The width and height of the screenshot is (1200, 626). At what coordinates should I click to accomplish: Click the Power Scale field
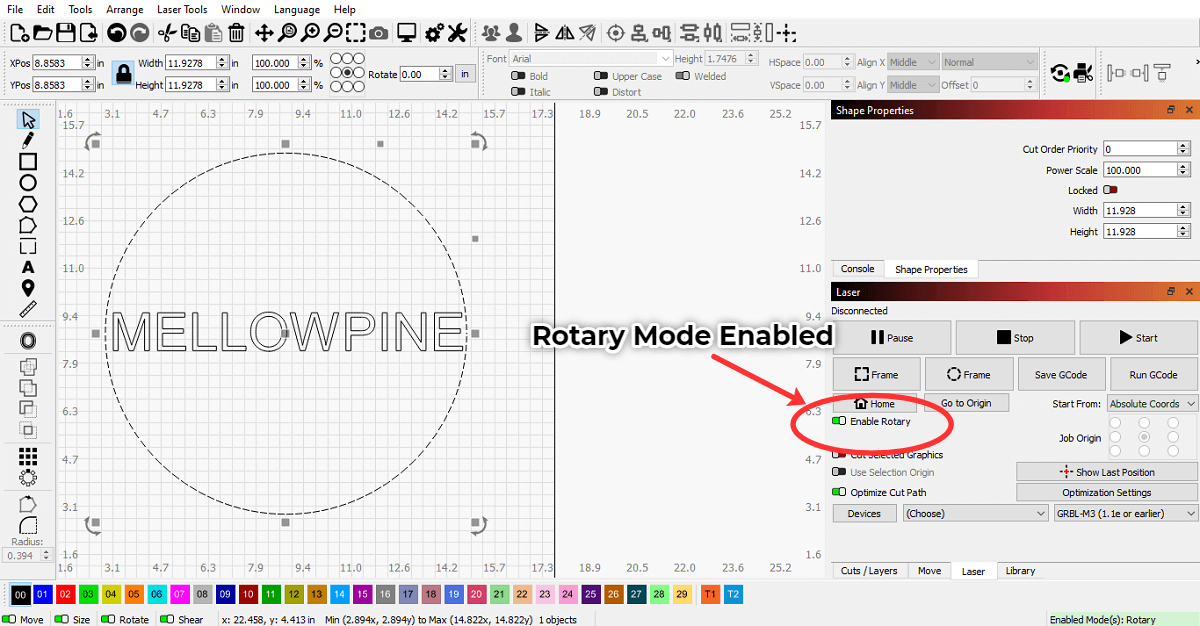(1146, 170)
